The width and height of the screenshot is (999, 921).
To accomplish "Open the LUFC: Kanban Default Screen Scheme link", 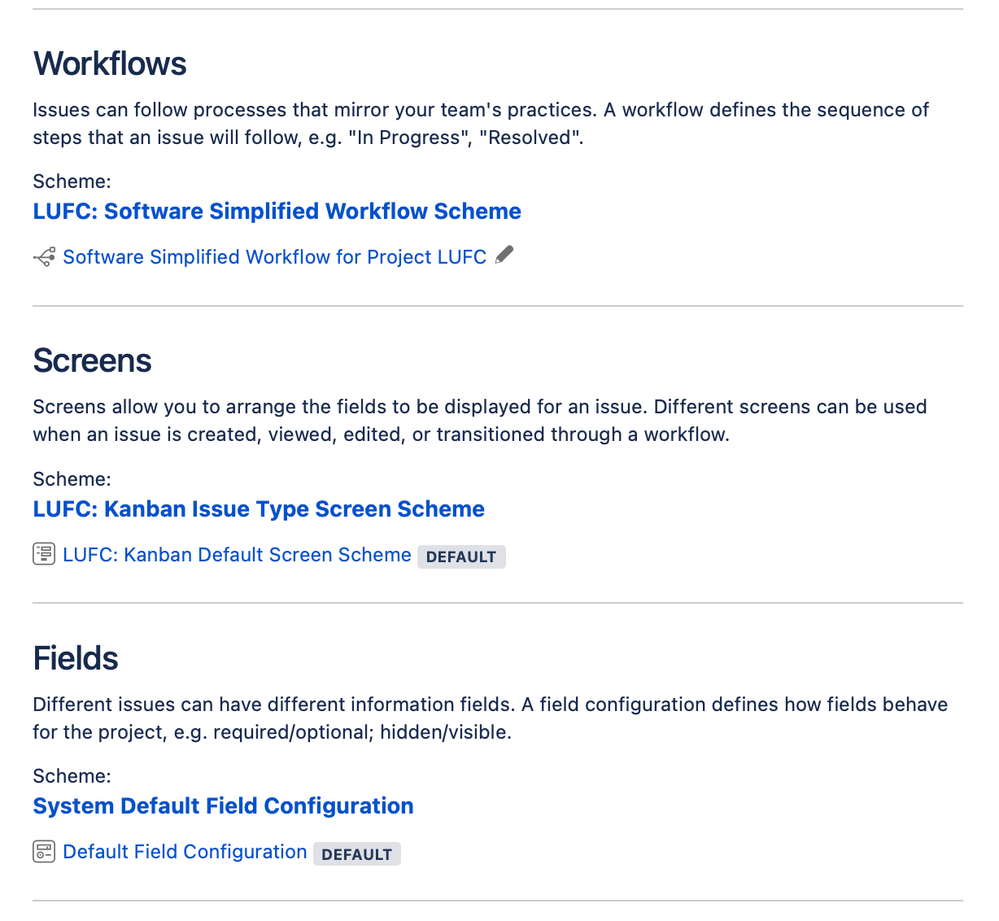I will pos(236,554).
